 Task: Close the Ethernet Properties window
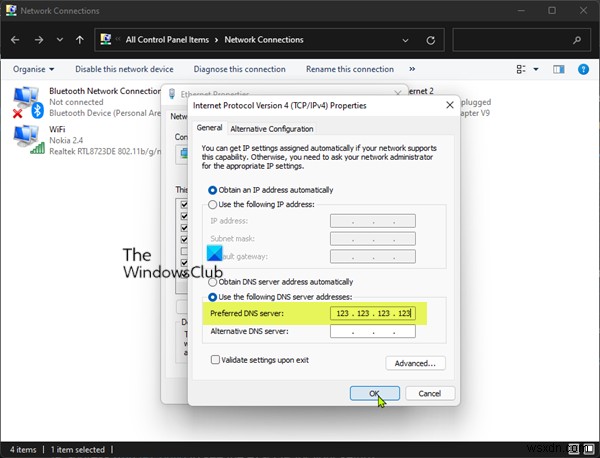pyautogui.click(x=398, y=93)
